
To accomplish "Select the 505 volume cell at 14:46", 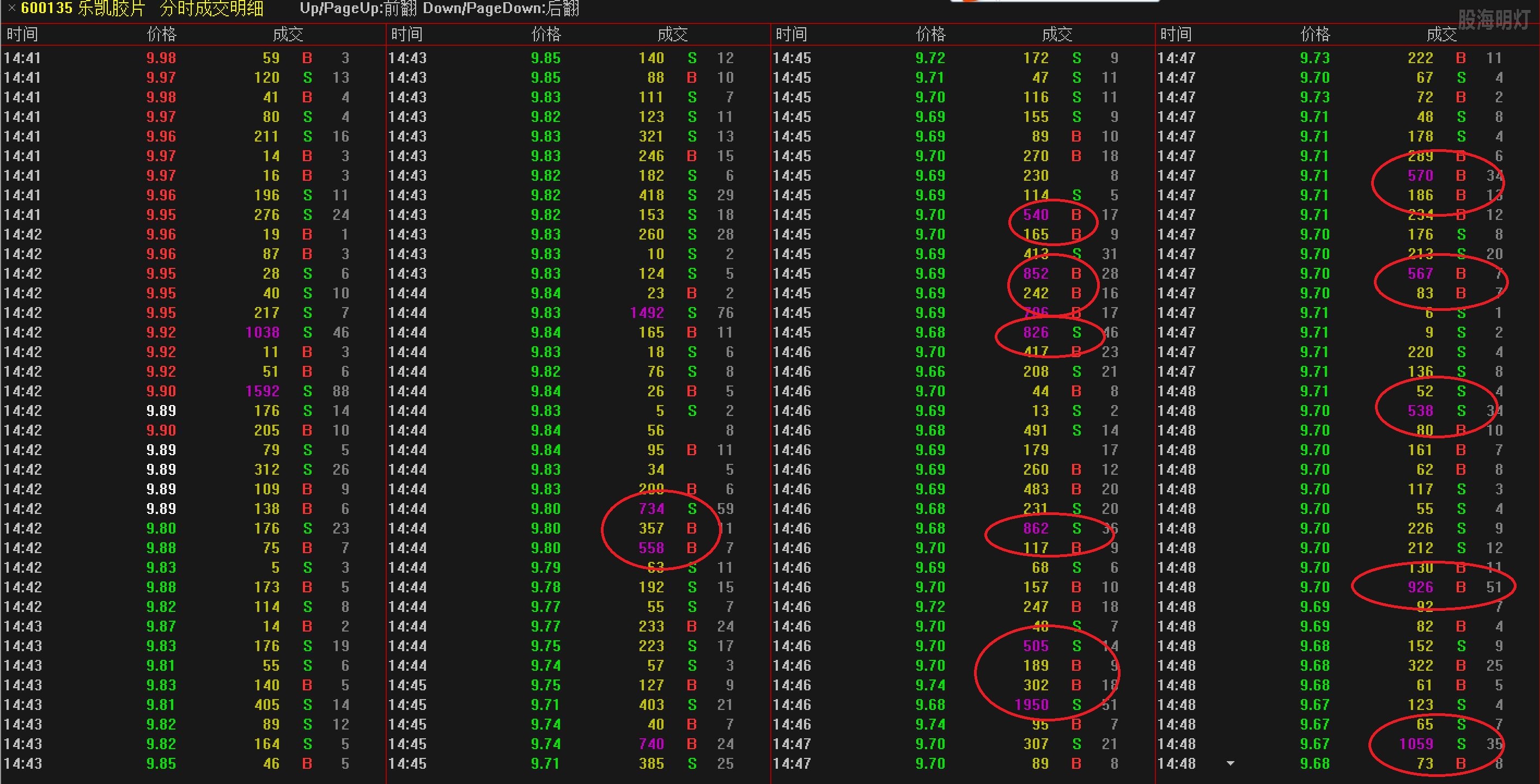I will click(x=1036, y=646).
